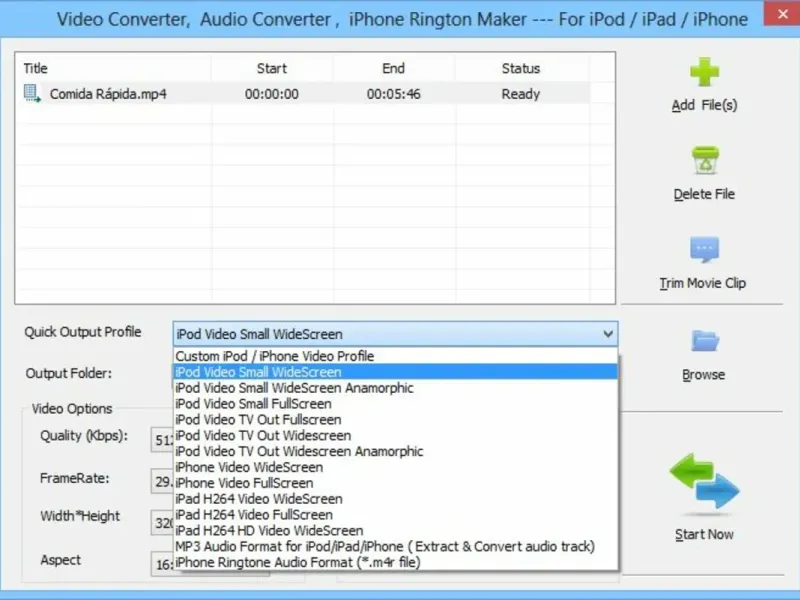
Task: Select the Comida Rápida.mp4 file row
Action: click(304, 94)
